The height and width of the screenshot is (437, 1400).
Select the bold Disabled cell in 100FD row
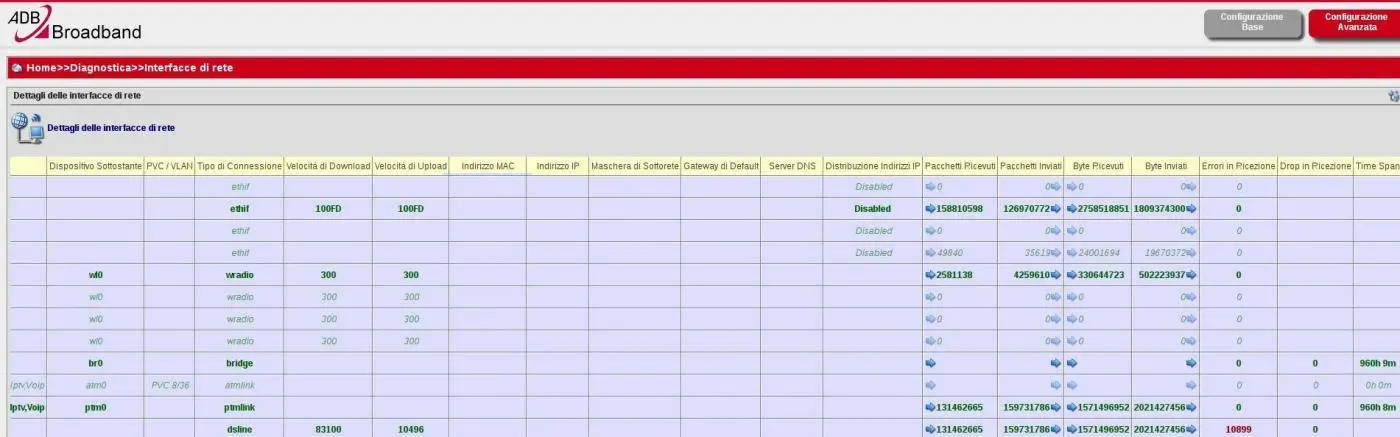point(873,209)
